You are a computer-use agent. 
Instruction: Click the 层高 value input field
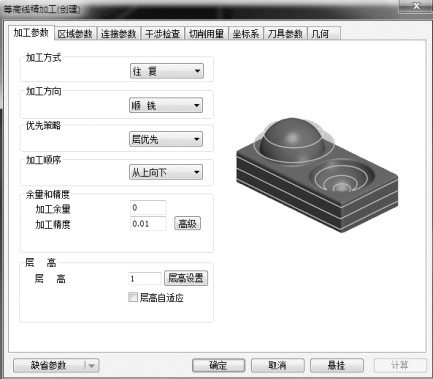(145, 278)
